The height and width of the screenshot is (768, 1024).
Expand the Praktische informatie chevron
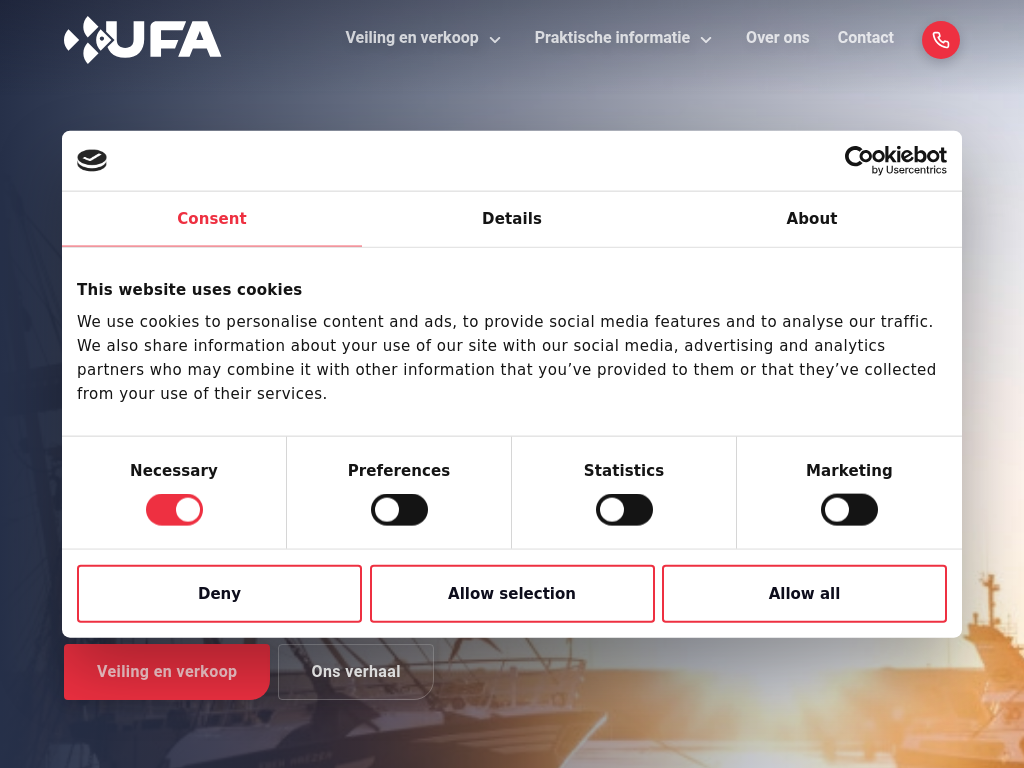(x=706, y=40)
